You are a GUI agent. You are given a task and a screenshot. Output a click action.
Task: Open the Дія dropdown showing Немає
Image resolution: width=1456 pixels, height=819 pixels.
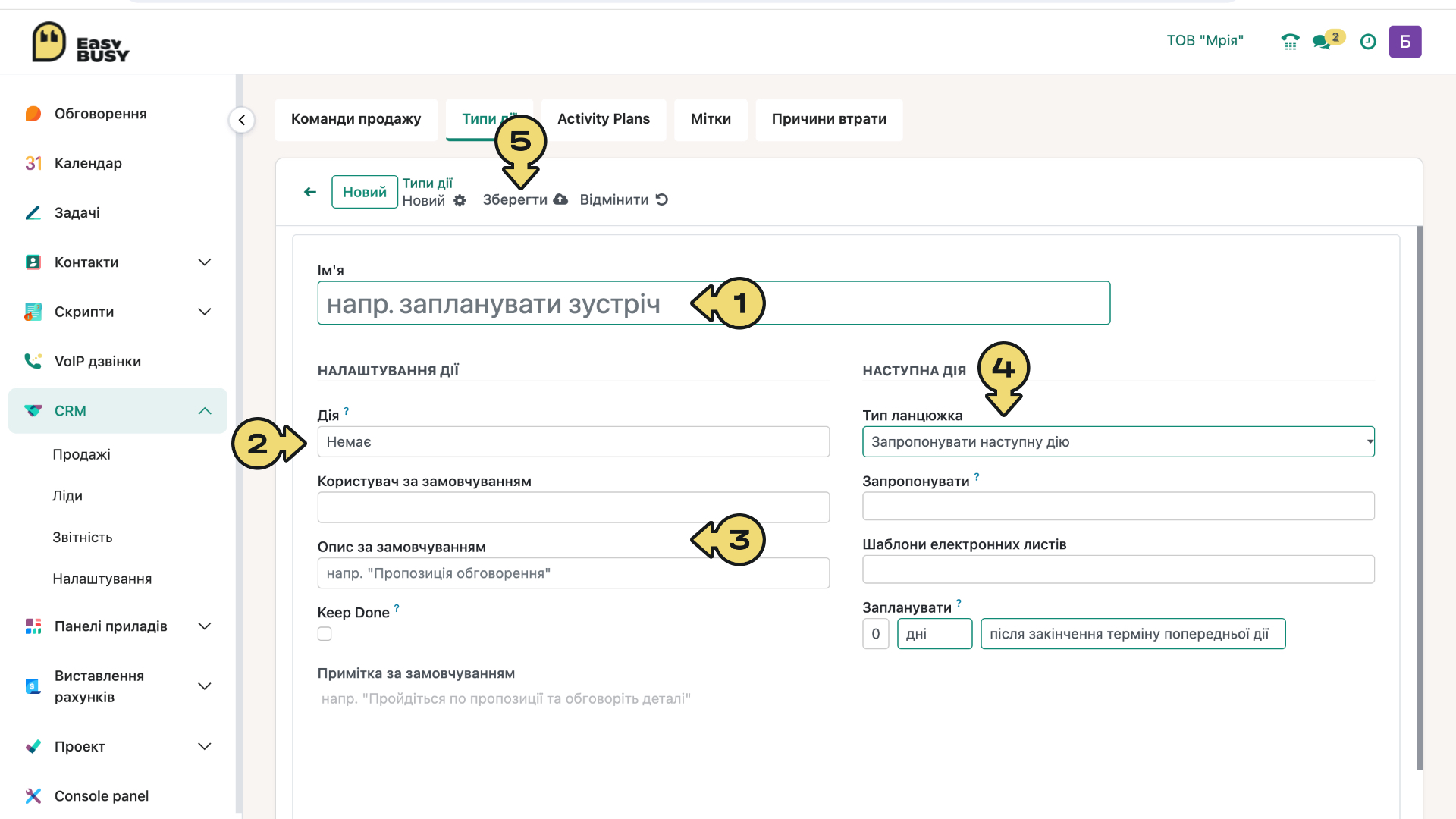click(573, 442)
